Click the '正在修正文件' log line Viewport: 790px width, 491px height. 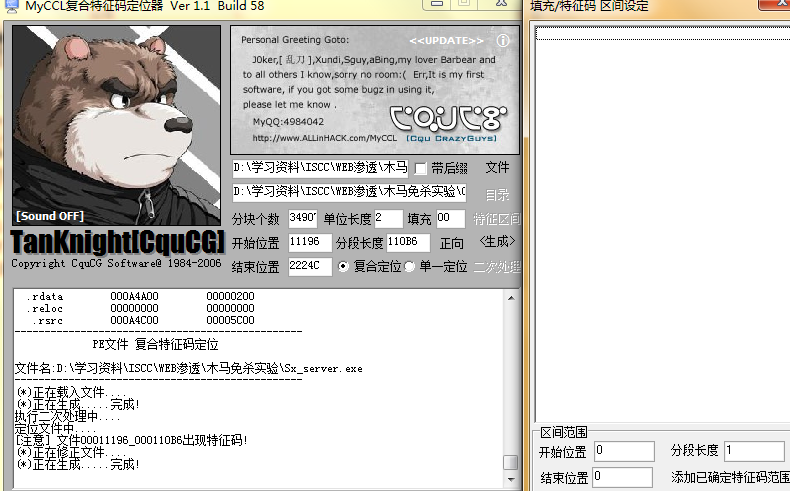coord(72,452)
